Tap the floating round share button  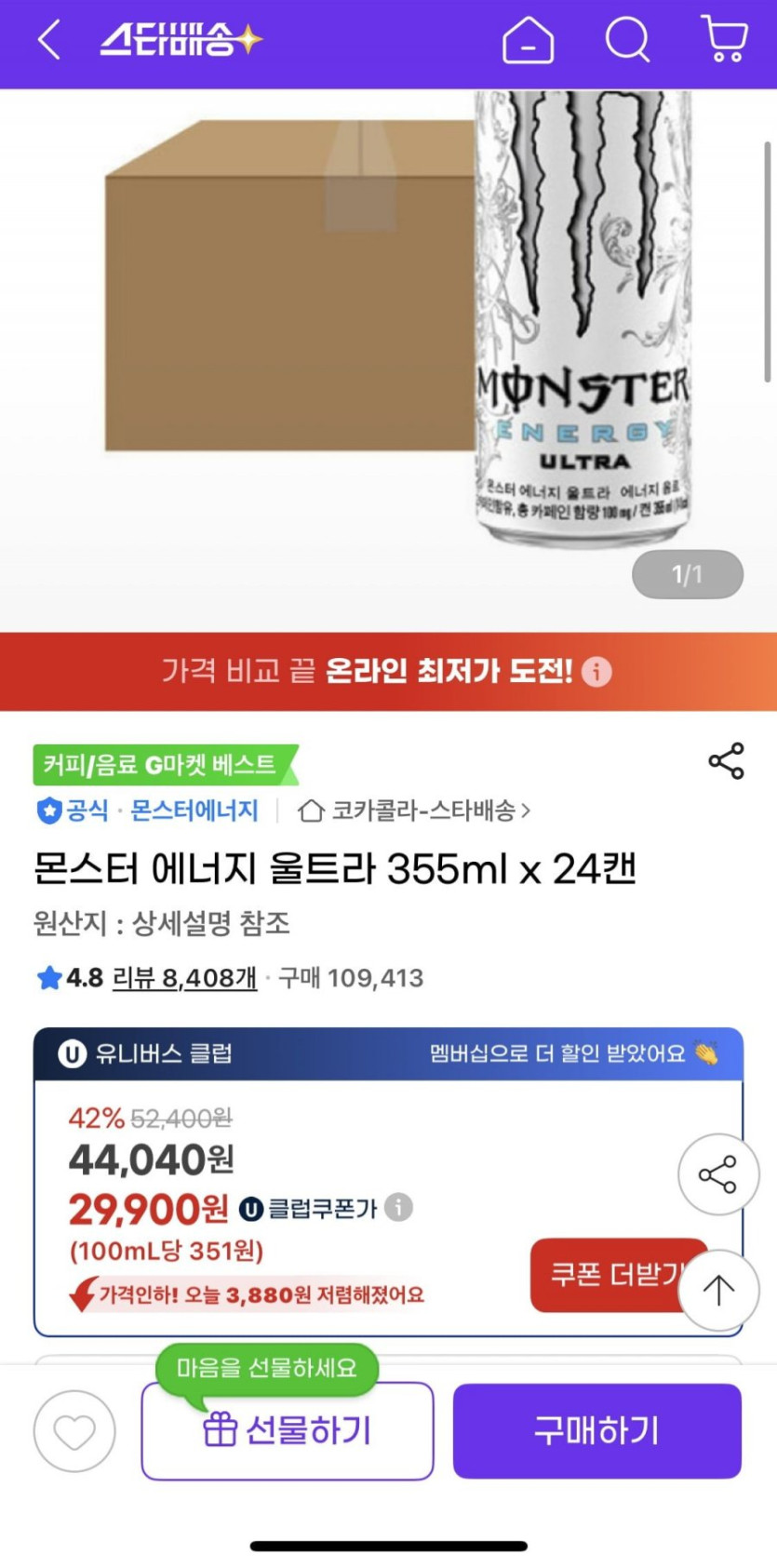point(717,1174)
